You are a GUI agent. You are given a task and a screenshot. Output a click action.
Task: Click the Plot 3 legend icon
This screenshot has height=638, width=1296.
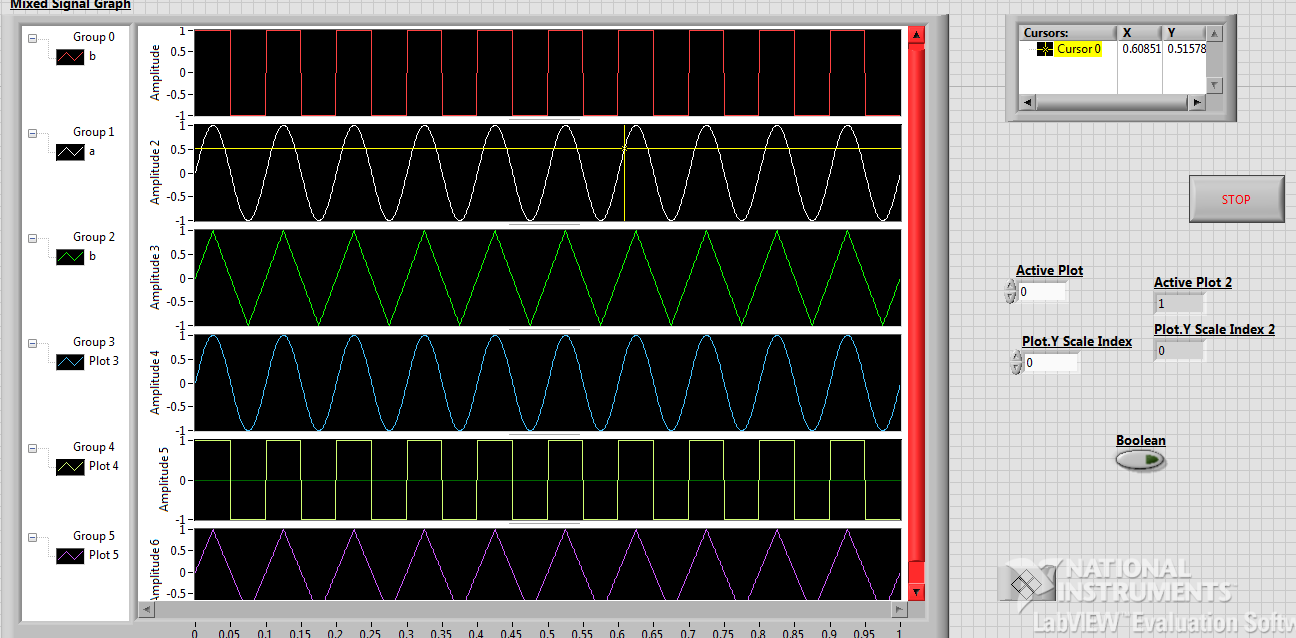tap(70, 362)
